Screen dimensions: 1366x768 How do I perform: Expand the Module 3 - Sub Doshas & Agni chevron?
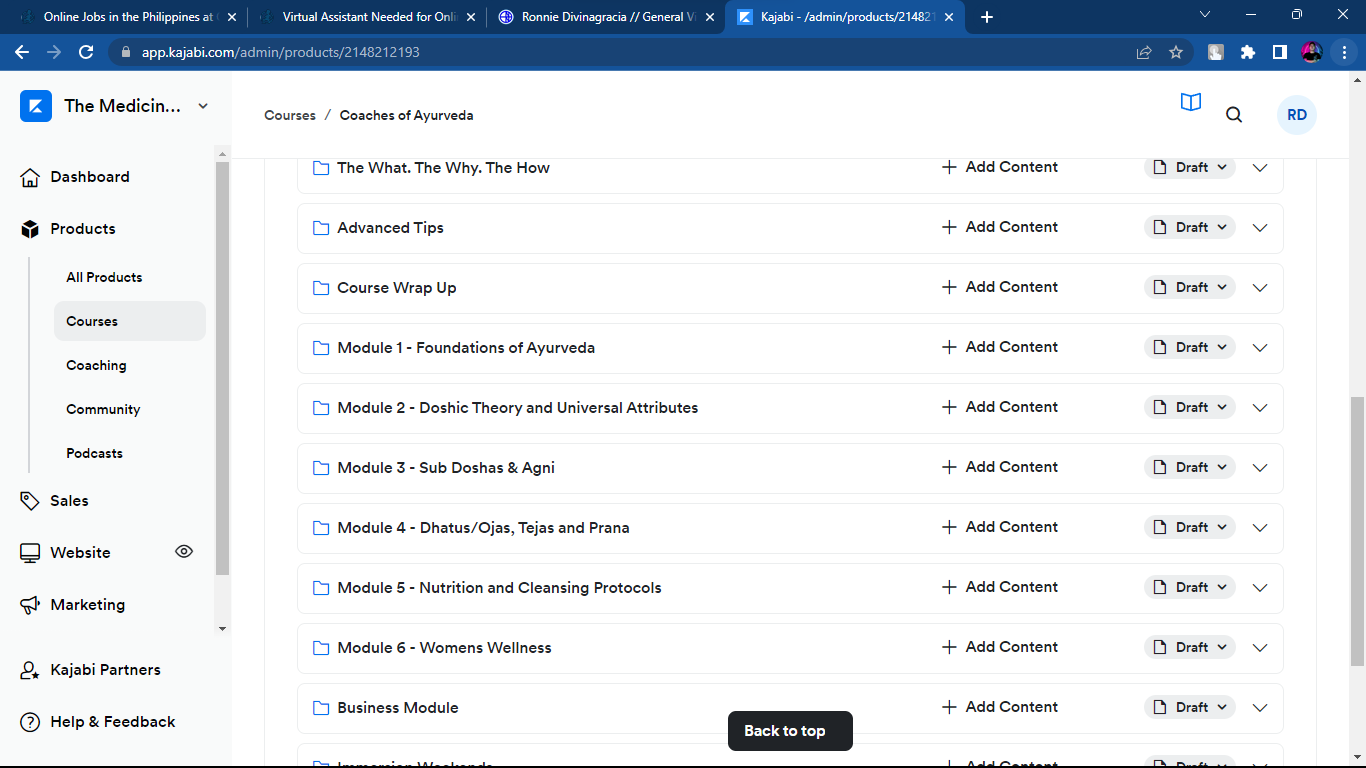1260,468
